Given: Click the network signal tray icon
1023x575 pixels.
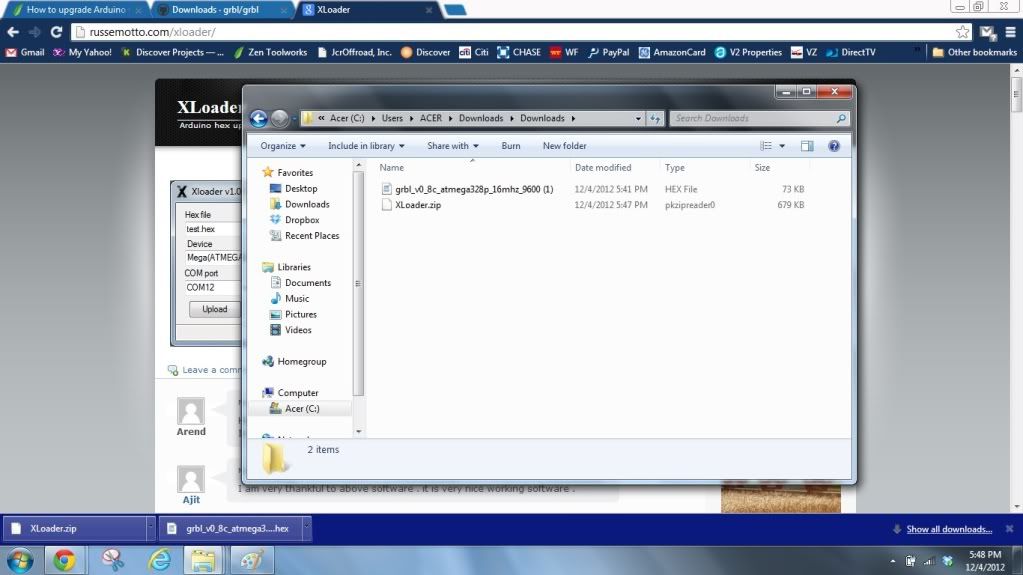Looking at the screenshot, I should [x=928, y=561].
